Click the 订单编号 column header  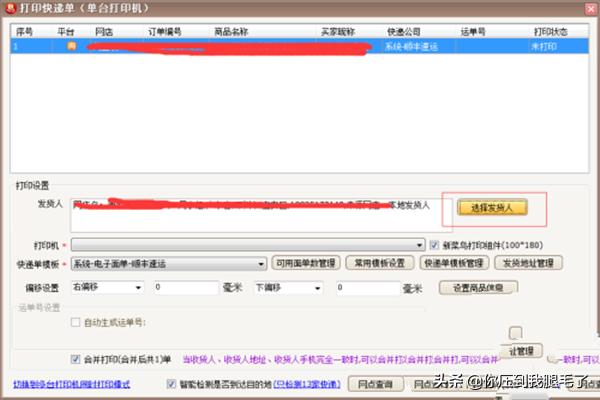point(165,31)
